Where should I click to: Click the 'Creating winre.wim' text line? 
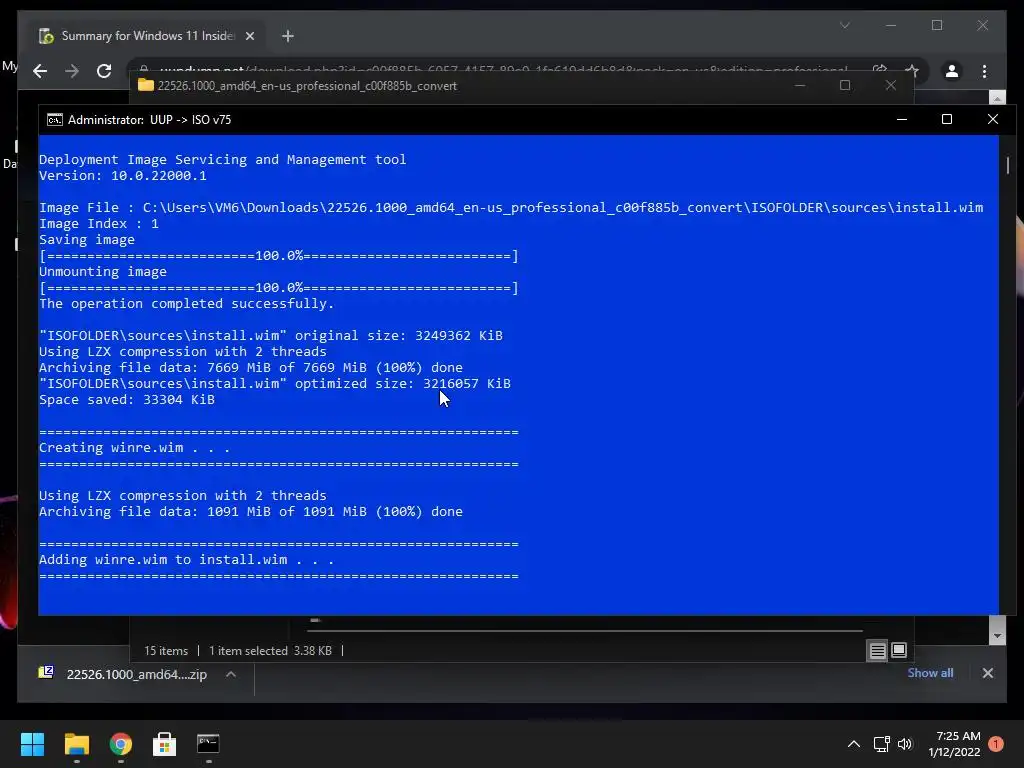click(x=135, y=448)
